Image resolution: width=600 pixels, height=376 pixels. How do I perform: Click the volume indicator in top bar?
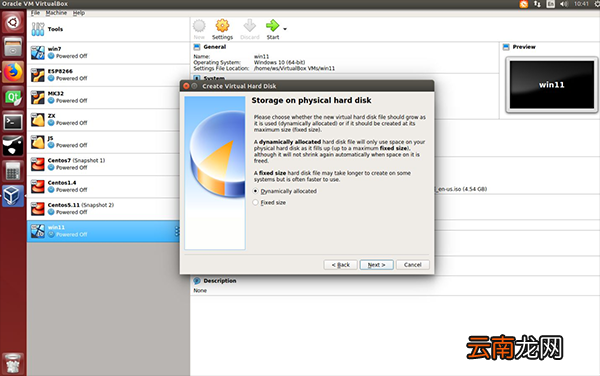564,4
